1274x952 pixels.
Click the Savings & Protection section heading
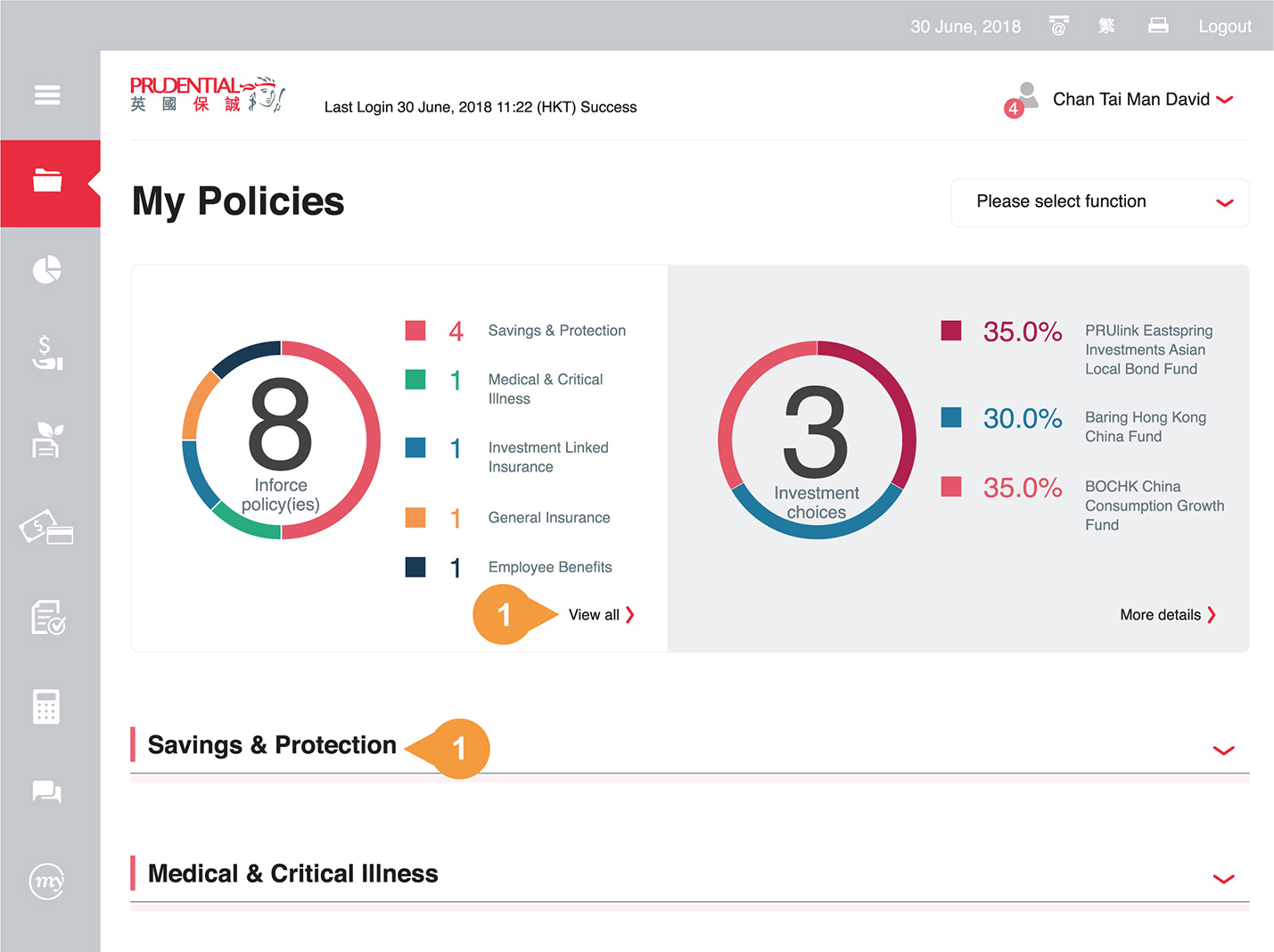pyautogui.click(x=272, y=745)
